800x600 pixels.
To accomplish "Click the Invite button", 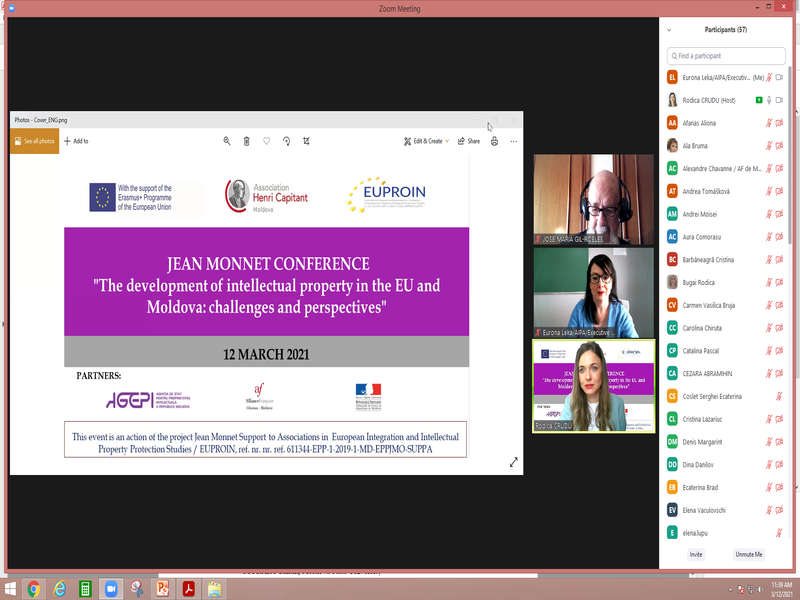I will click(695, 554).
